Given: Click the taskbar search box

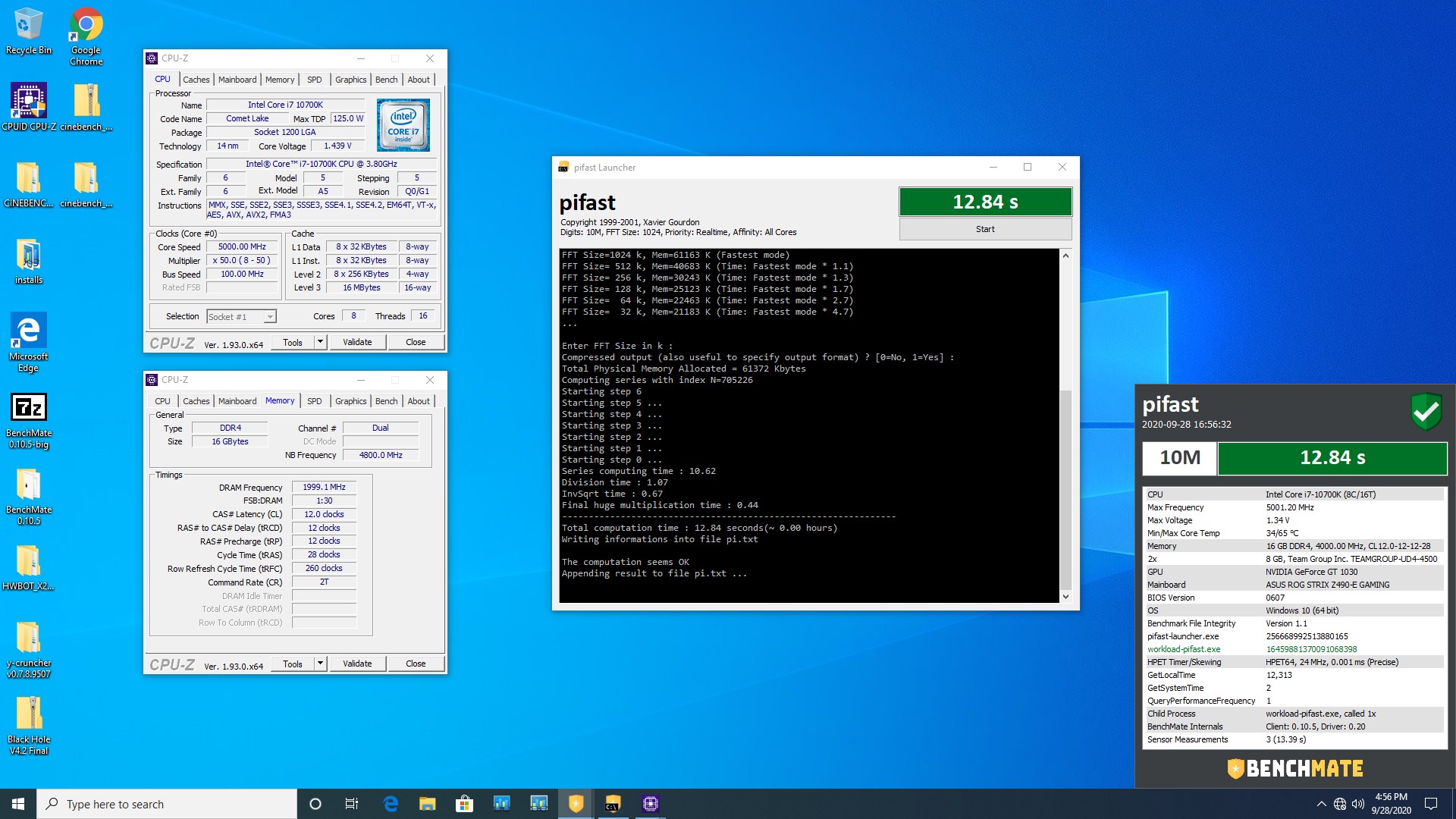Looking at the screenshot, I should click(x=167, y=804).
